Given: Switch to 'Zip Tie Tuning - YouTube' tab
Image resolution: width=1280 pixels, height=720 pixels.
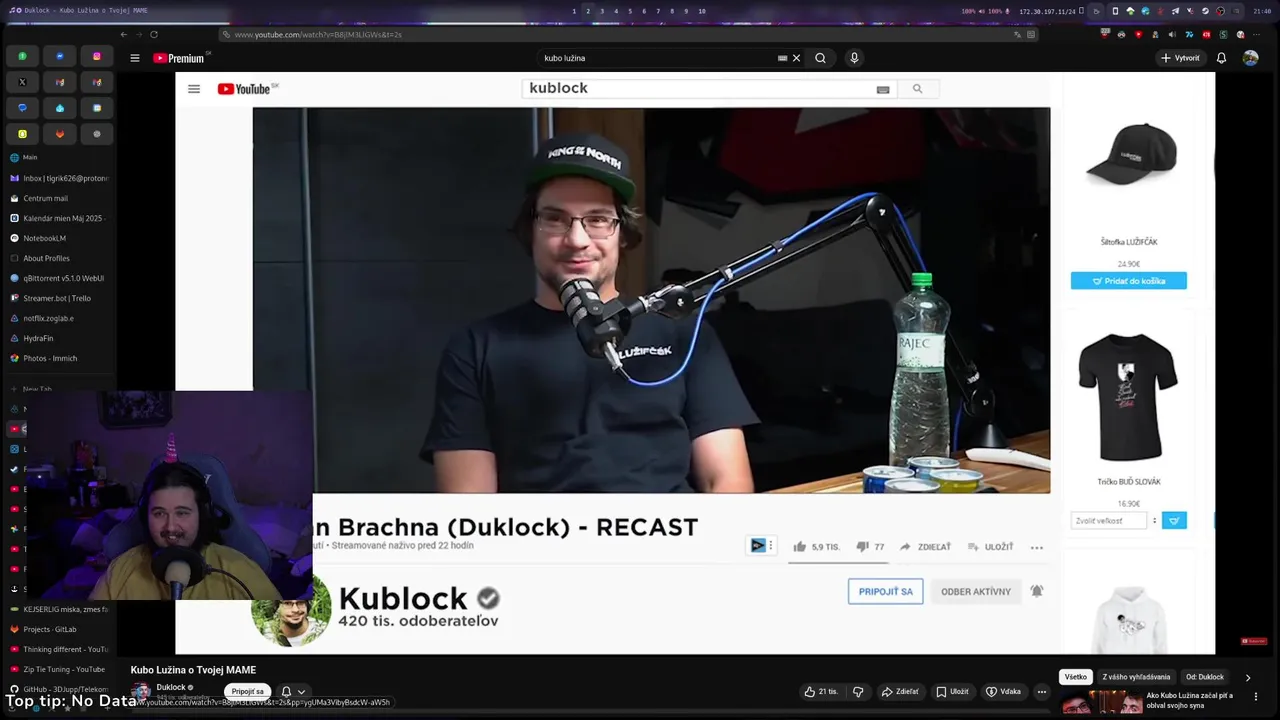Looking at the screenshot, I should (x=58, y=669).
